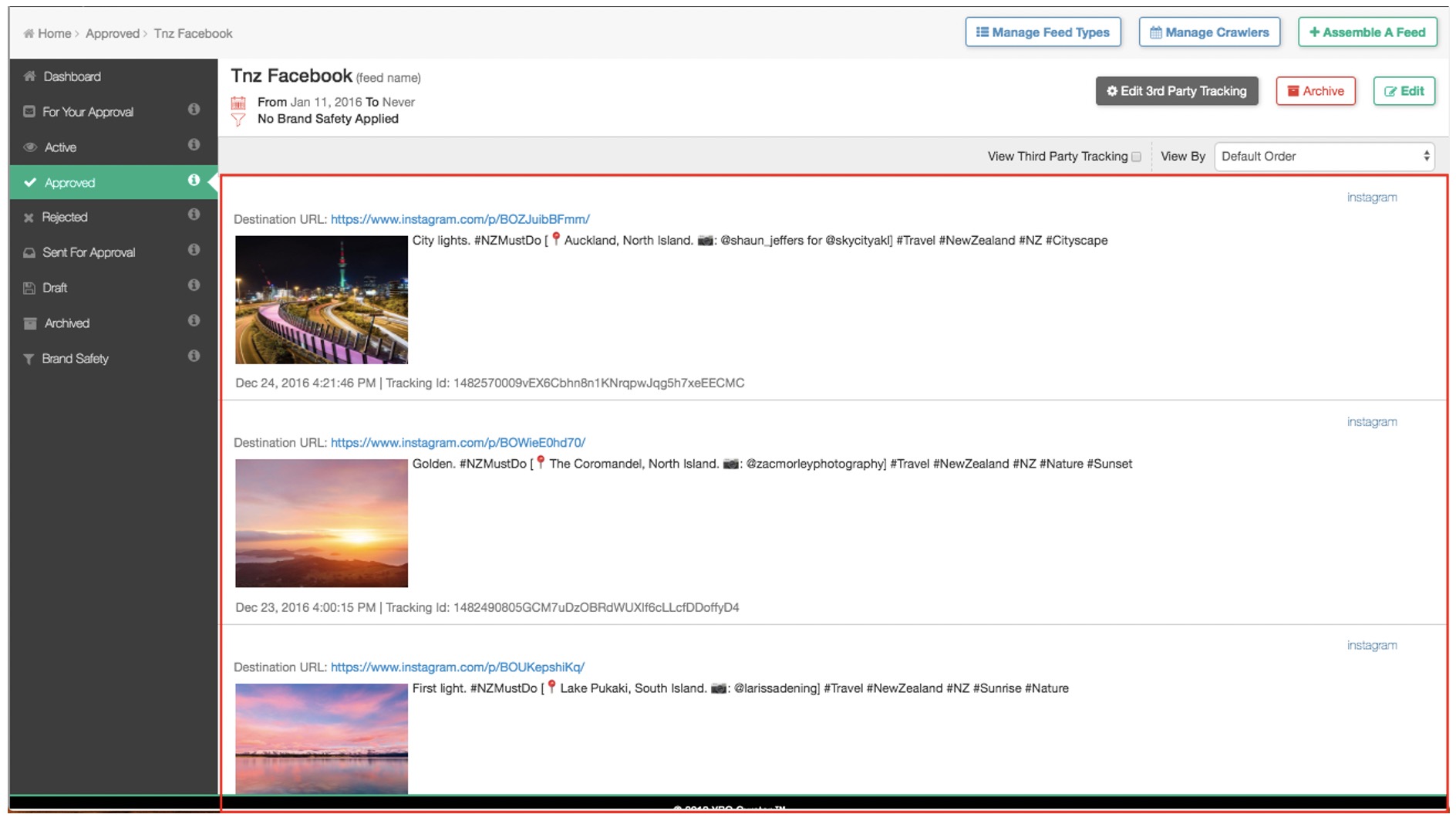Click Manage Crawlers button
The width and height of the screenshot is (1456, 821).
point(1208,32)
